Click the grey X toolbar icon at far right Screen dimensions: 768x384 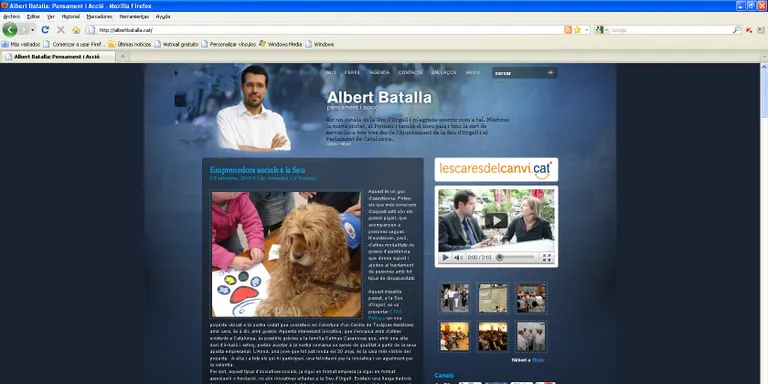click(x=760, y=30)
